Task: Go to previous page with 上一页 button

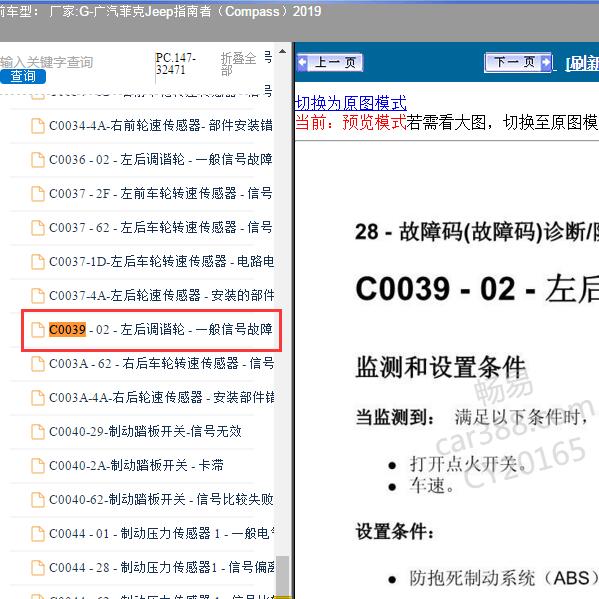Action: 330,62
